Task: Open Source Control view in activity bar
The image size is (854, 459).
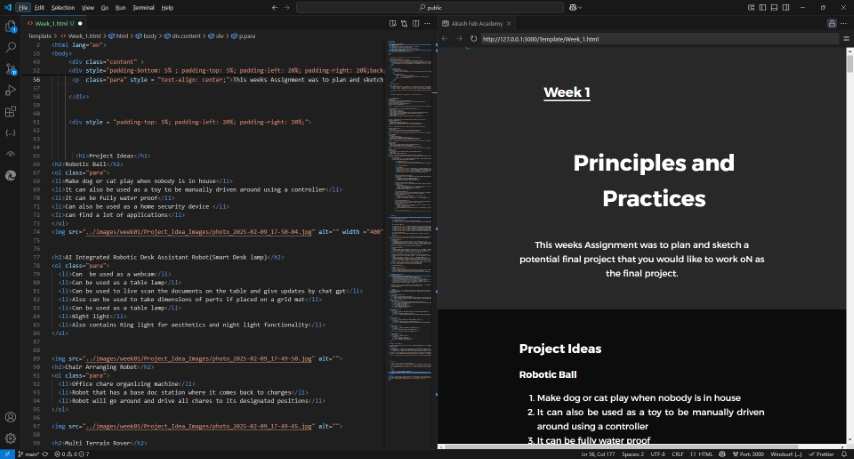Action: [x=10, y=69]
